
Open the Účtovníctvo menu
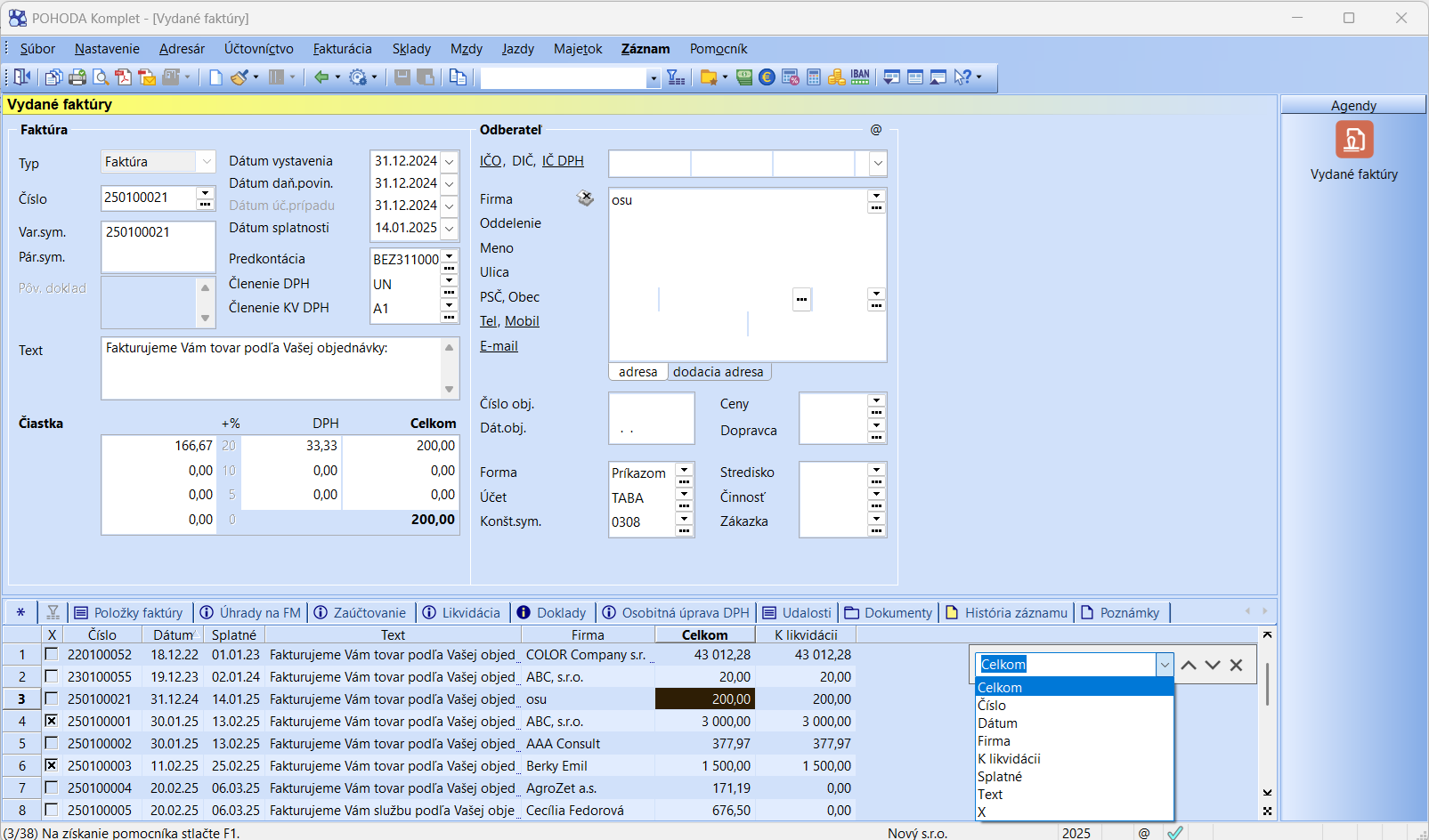click(x=259, y=49)
